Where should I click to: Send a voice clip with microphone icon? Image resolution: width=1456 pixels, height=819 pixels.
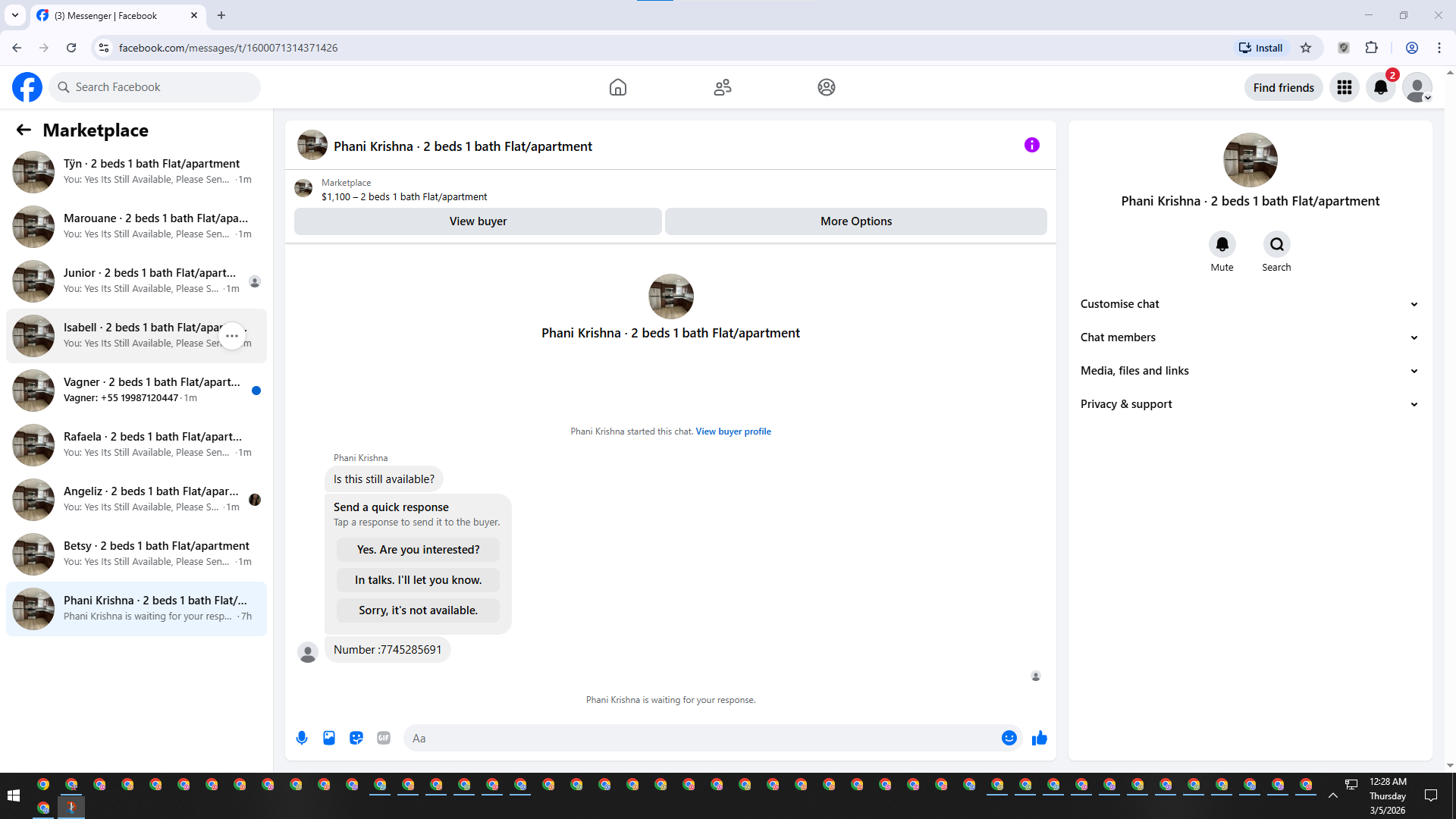302,738
